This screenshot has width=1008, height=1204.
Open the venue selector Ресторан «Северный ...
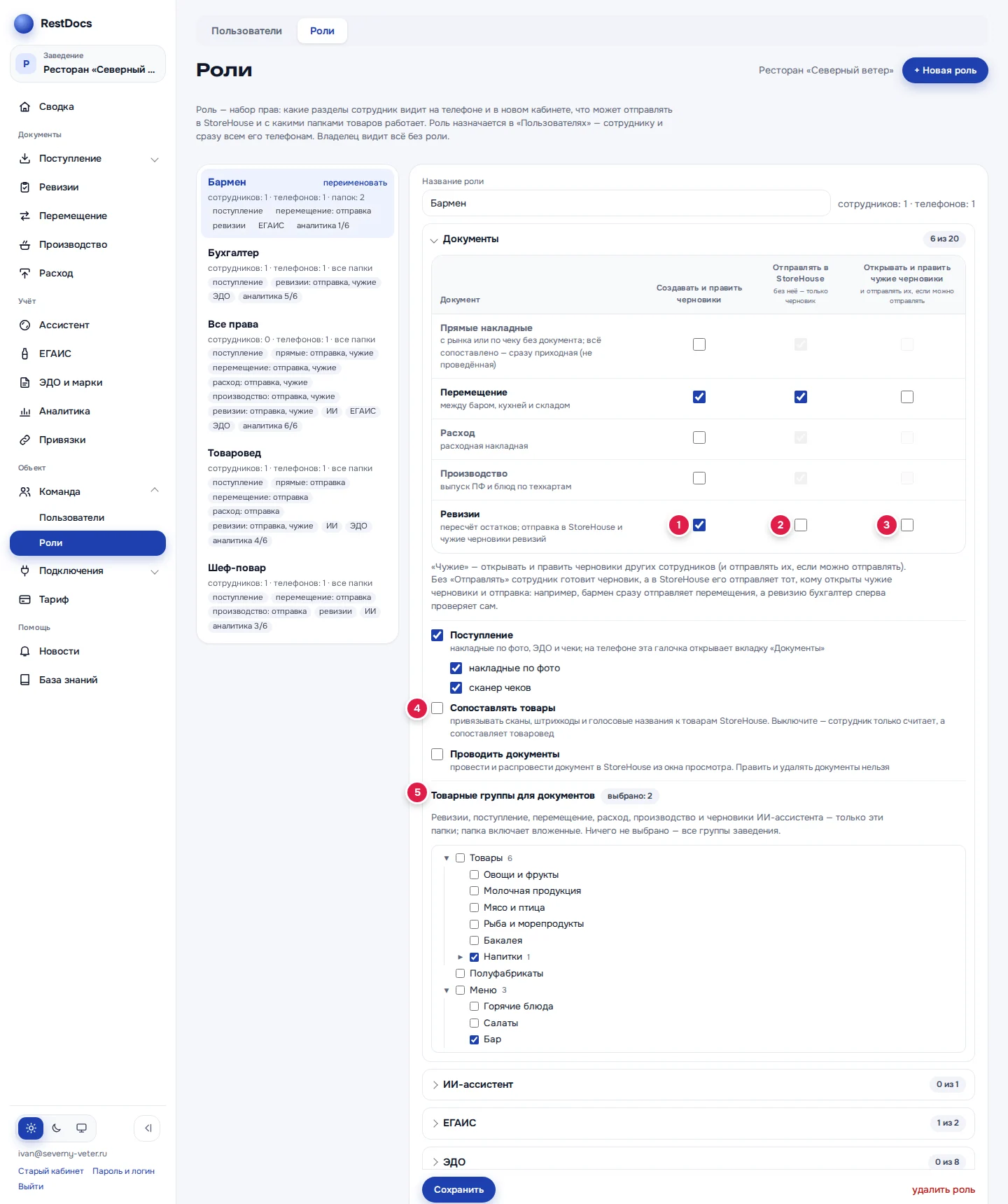87,64
